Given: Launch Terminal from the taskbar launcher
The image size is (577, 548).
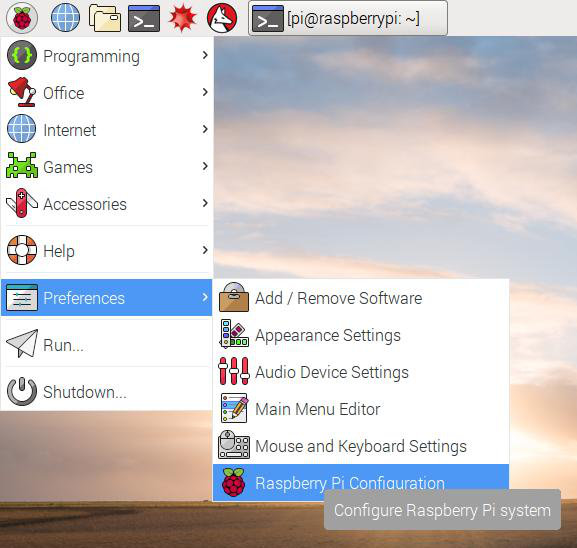Looking at the screenshot, I should coord(144,18).
